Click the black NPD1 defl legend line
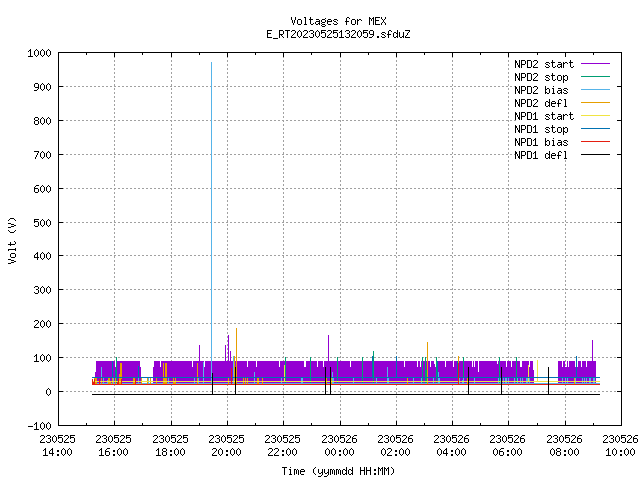 tap(595, 155)
